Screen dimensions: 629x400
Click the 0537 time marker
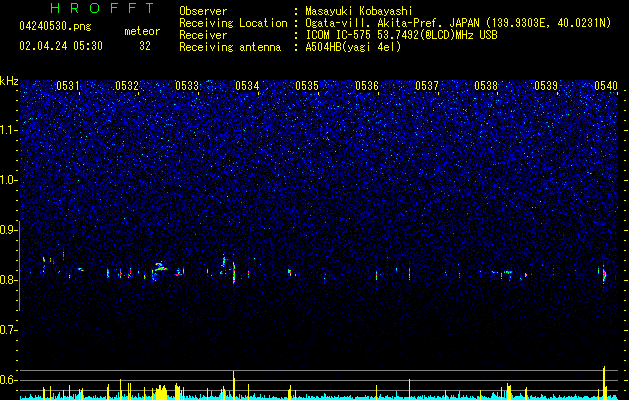427,86
